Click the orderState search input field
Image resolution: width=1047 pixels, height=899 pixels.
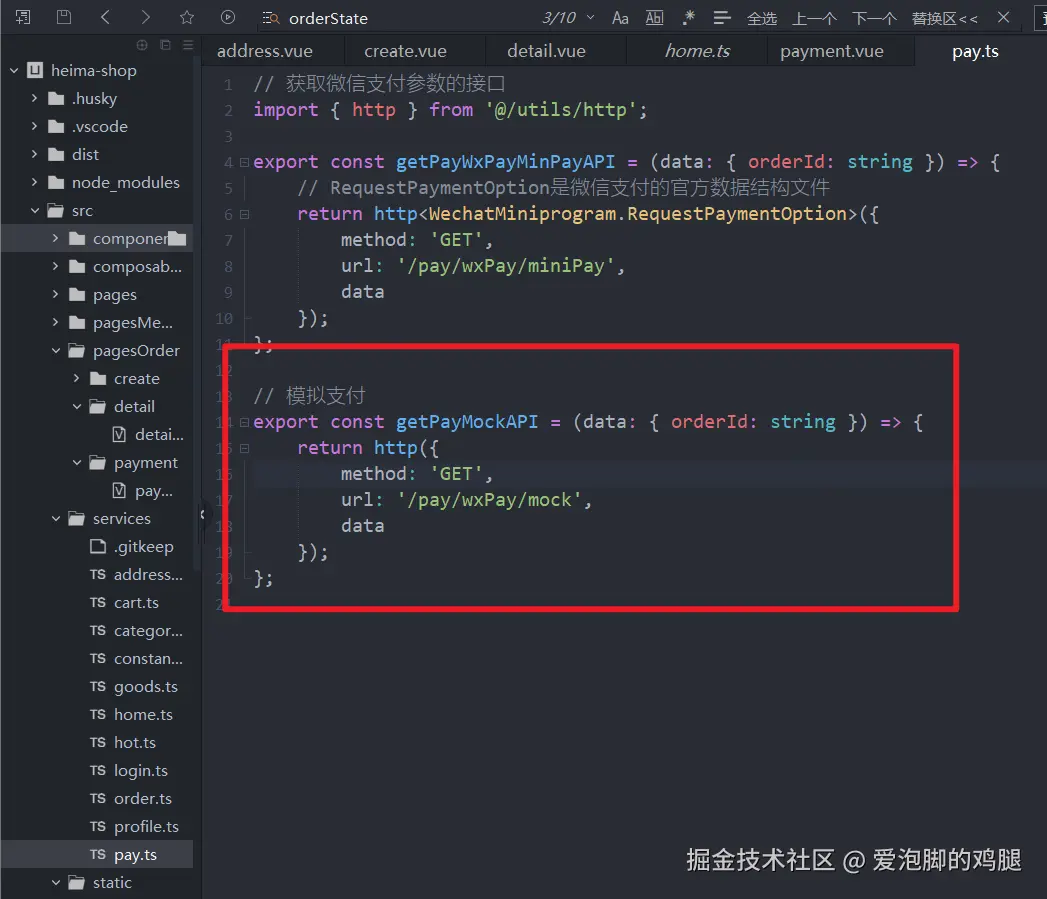(x=401, y=18)
